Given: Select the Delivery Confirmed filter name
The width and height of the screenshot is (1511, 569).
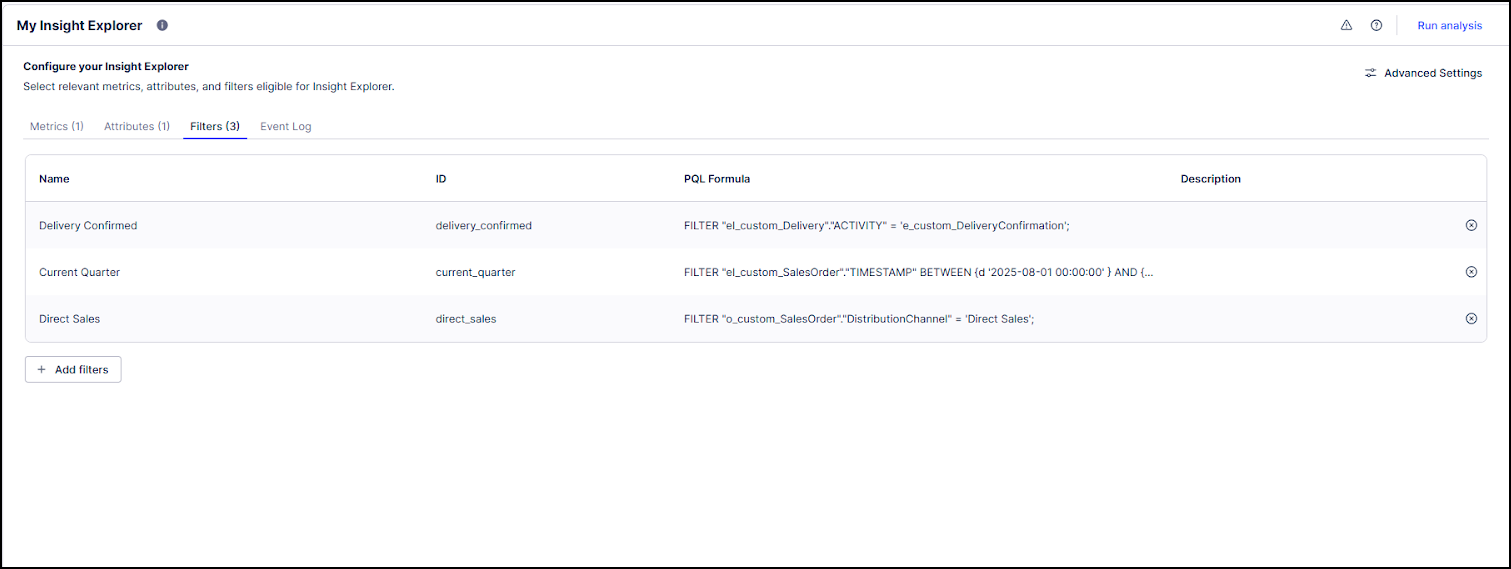Looking at the screenshot, I should click(88, 226).
